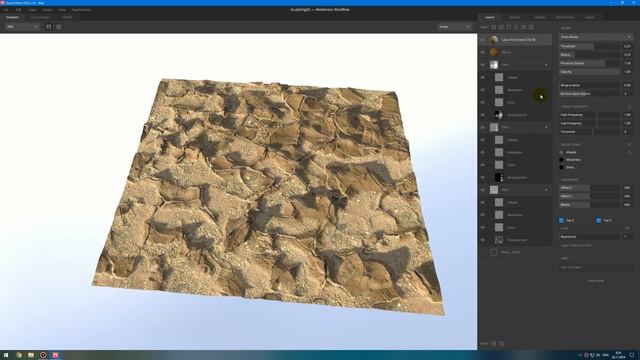Viewport: 640px width, 360px height.
Task: Click the icon at the right of the Albedo row
Action: pyautogui.click(x=629, y=152)
